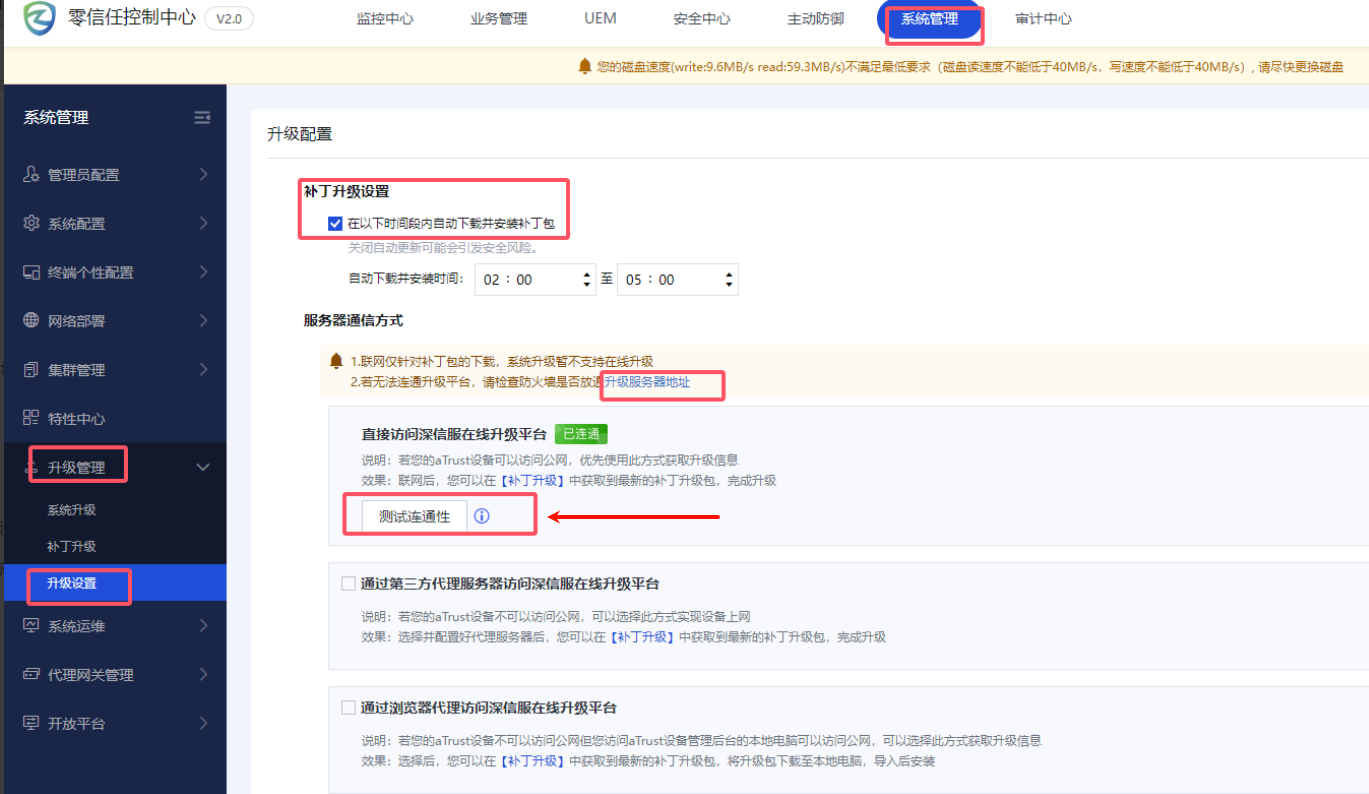
Task: Switch to the 安全中心 tab
Action: (x=701, y=19)
